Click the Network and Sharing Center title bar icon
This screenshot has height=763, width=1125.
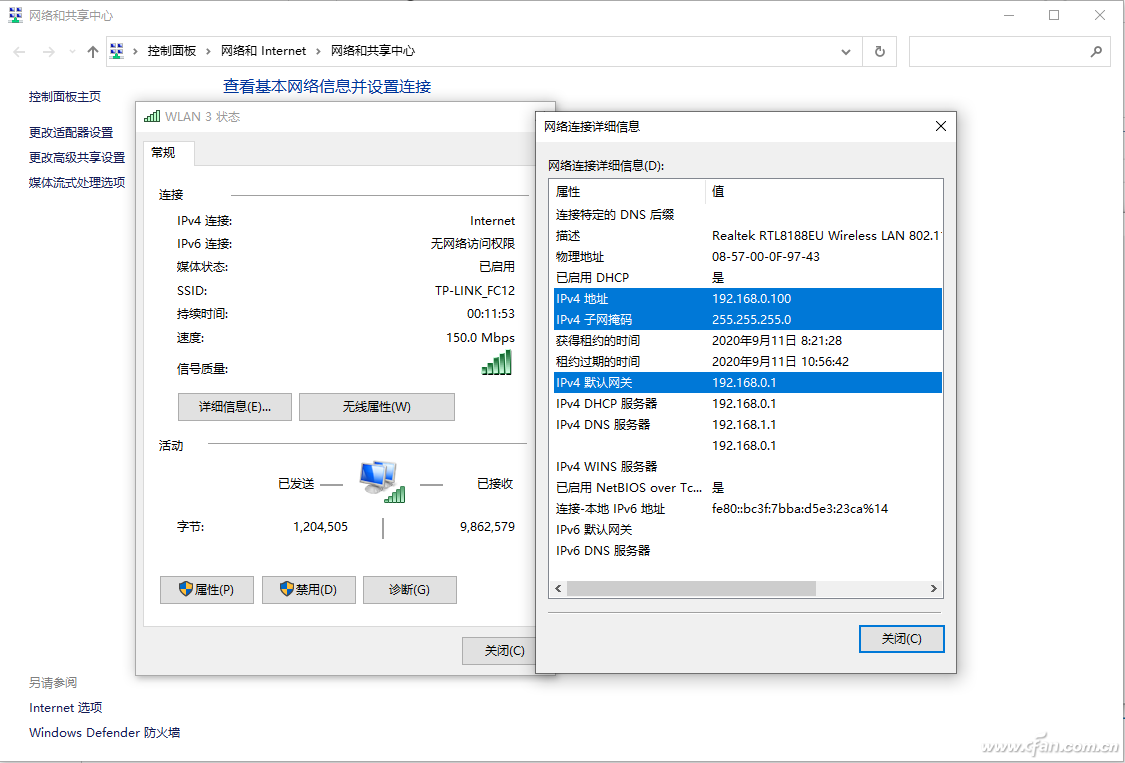[14, 14]
